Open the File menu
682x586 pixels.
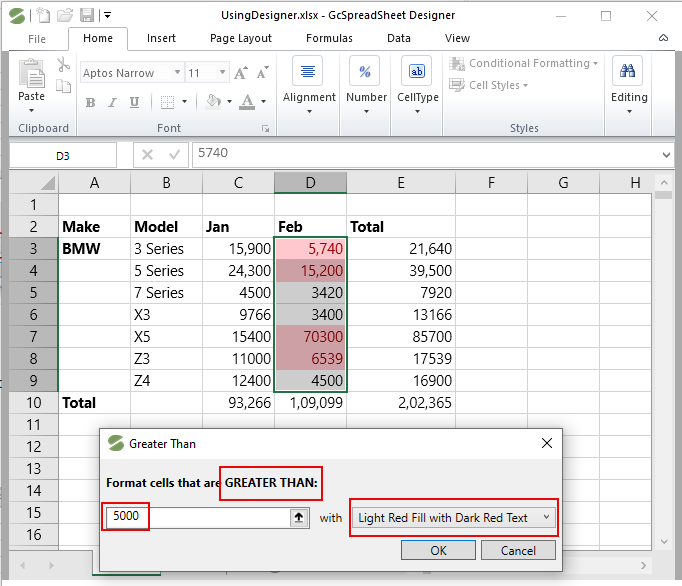pyautogui.click(x=37, y=39)
